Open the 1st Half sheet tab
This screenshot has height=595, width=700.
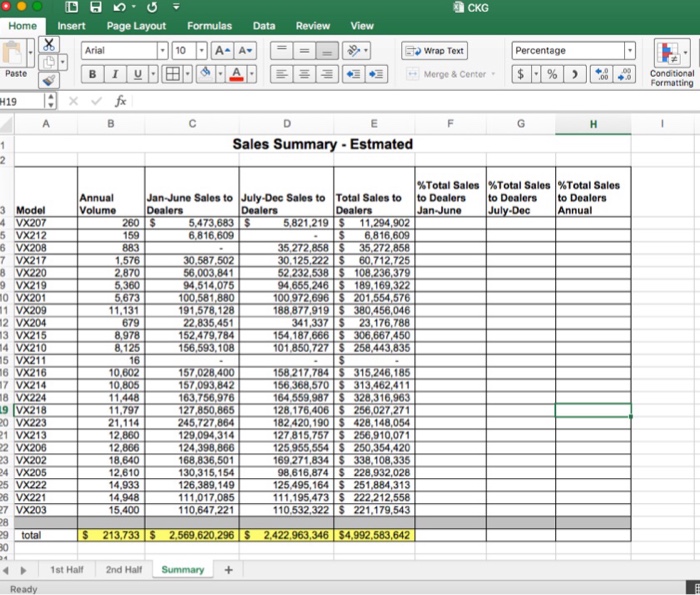[x=67, y=569]
